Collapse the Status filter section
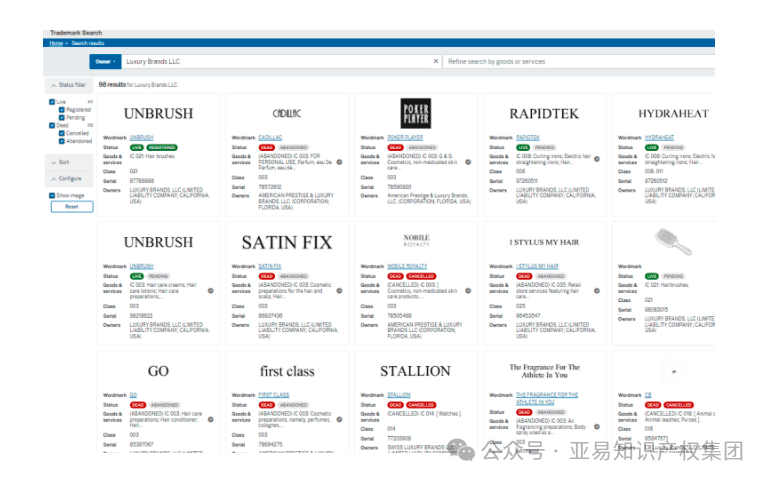The width and height of the screenshot is (768, 481). tap(69, 85)
